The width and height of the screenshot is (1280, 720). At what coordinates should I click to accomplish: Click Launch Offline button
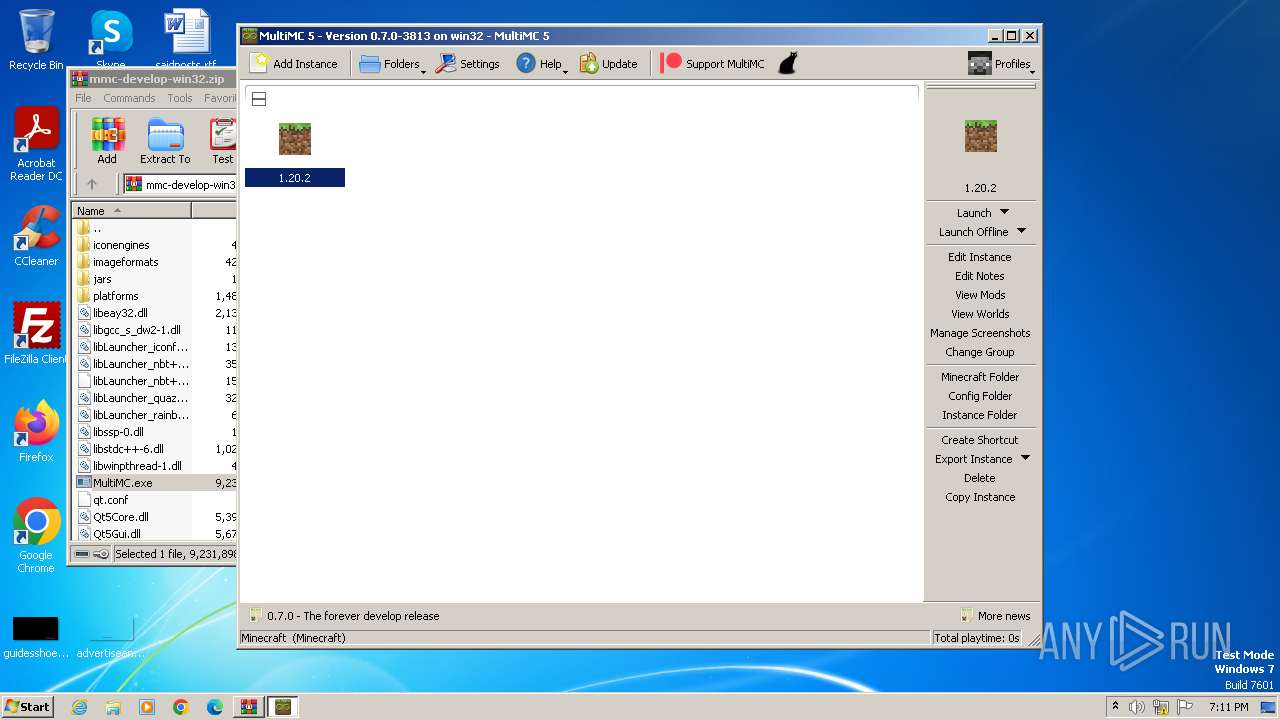[973, 232]
